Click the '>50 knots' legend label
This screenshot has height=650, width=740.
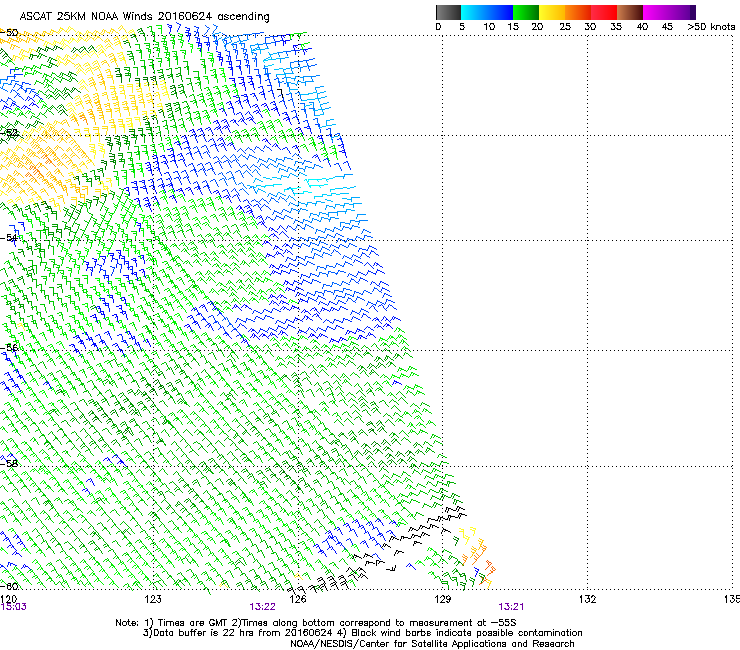tap(711, 27)
